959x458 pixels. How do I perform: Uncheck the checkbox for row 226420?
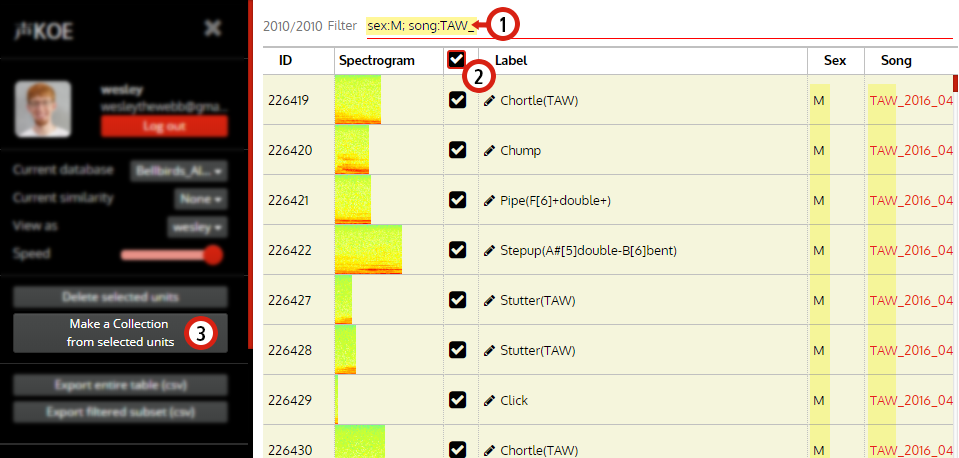tap(457, 150)
